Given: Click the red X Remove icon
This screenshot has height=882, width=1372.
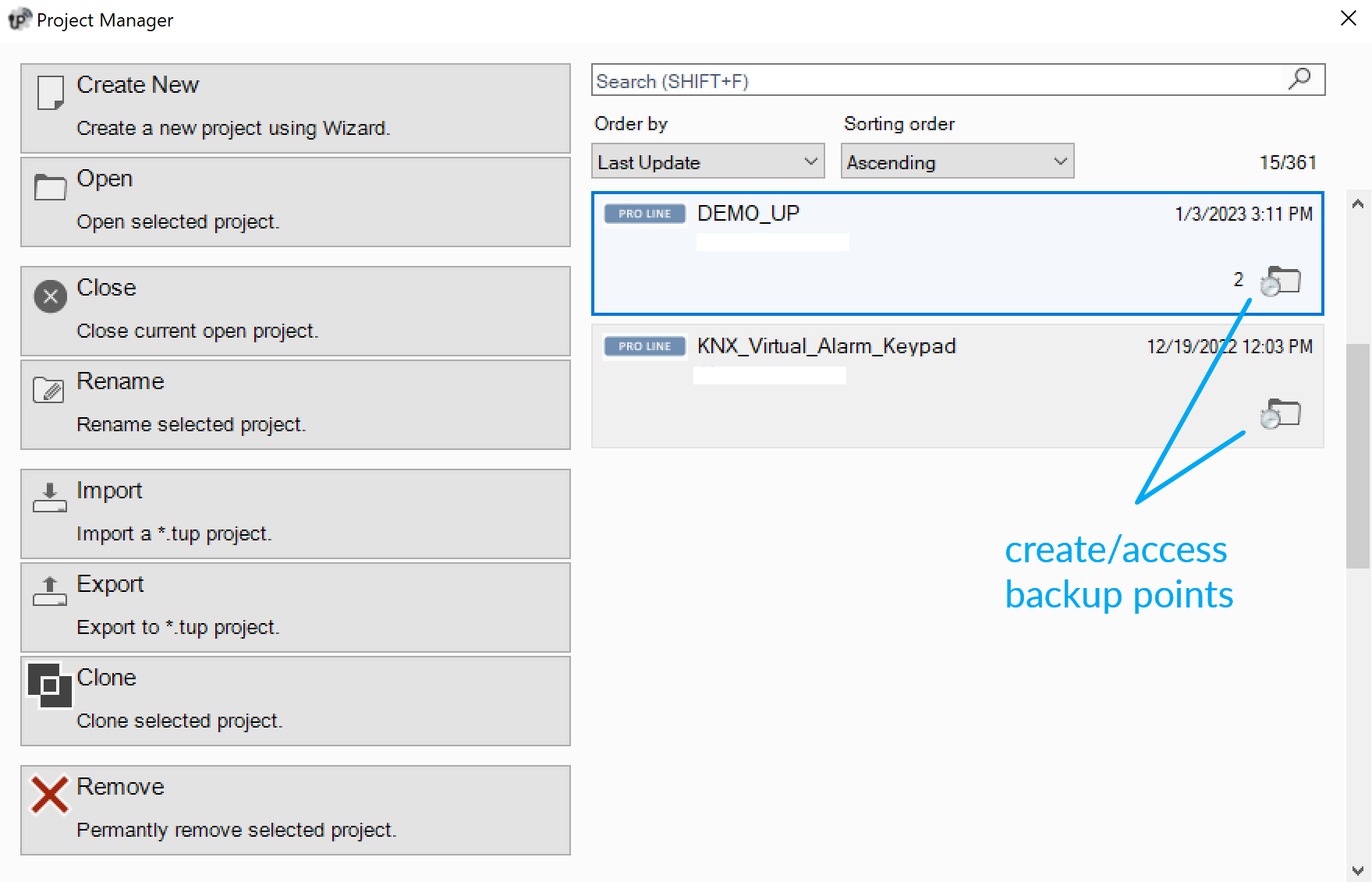Looking at the screenshot, I should click(x=49, y=795).
